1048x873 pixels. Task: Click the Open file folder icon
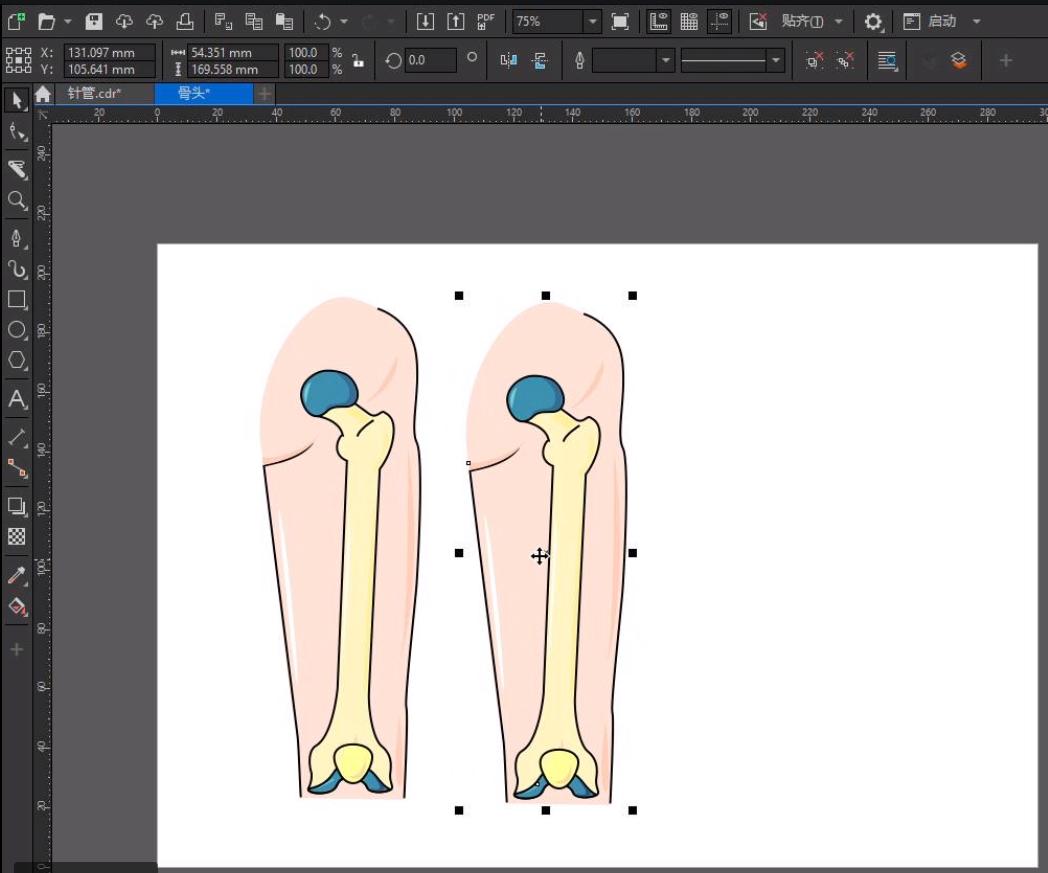[45, 21]
